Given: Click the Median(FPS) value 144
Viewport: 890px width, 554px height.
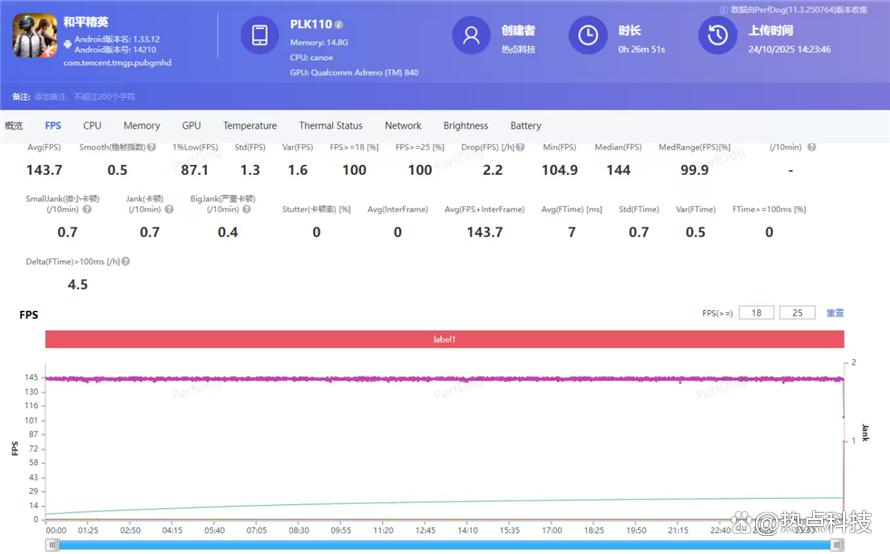Looking at the screenshot, I should coord(618,170).
